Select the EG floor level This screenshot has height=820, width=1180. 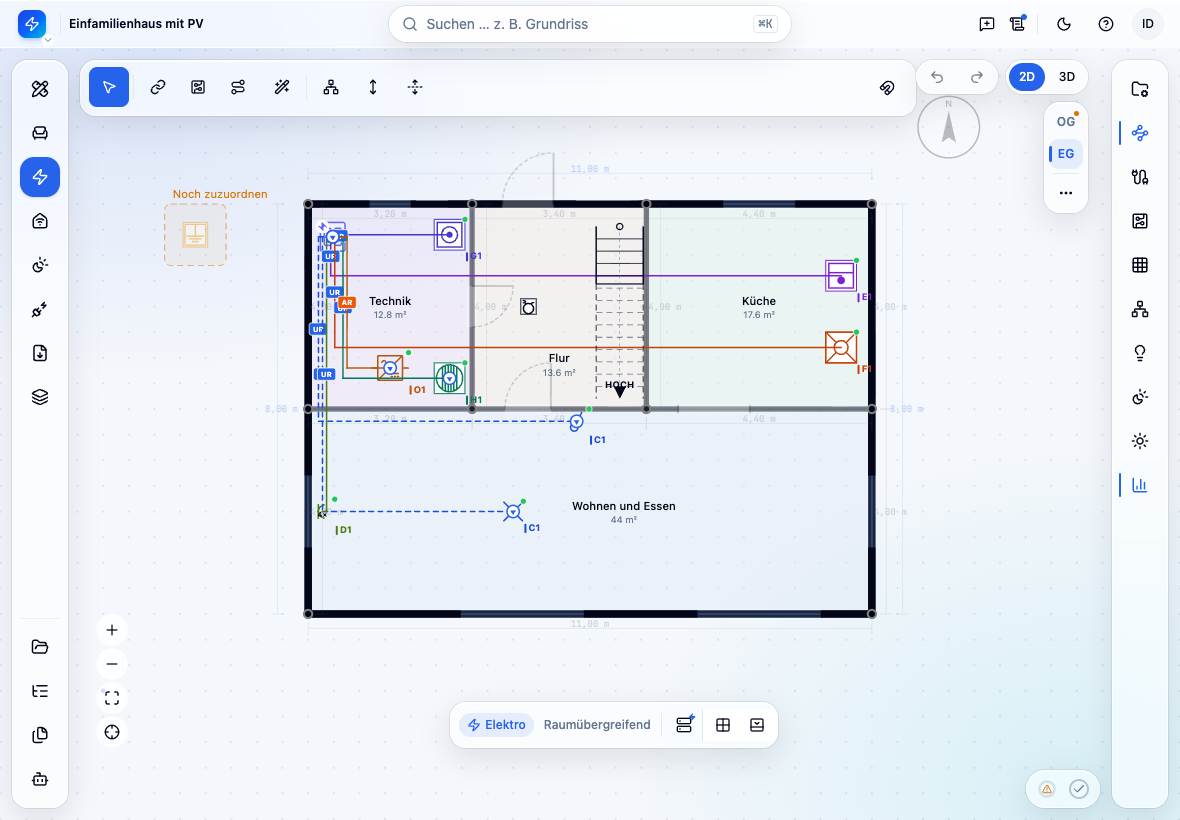[1066, 153]
